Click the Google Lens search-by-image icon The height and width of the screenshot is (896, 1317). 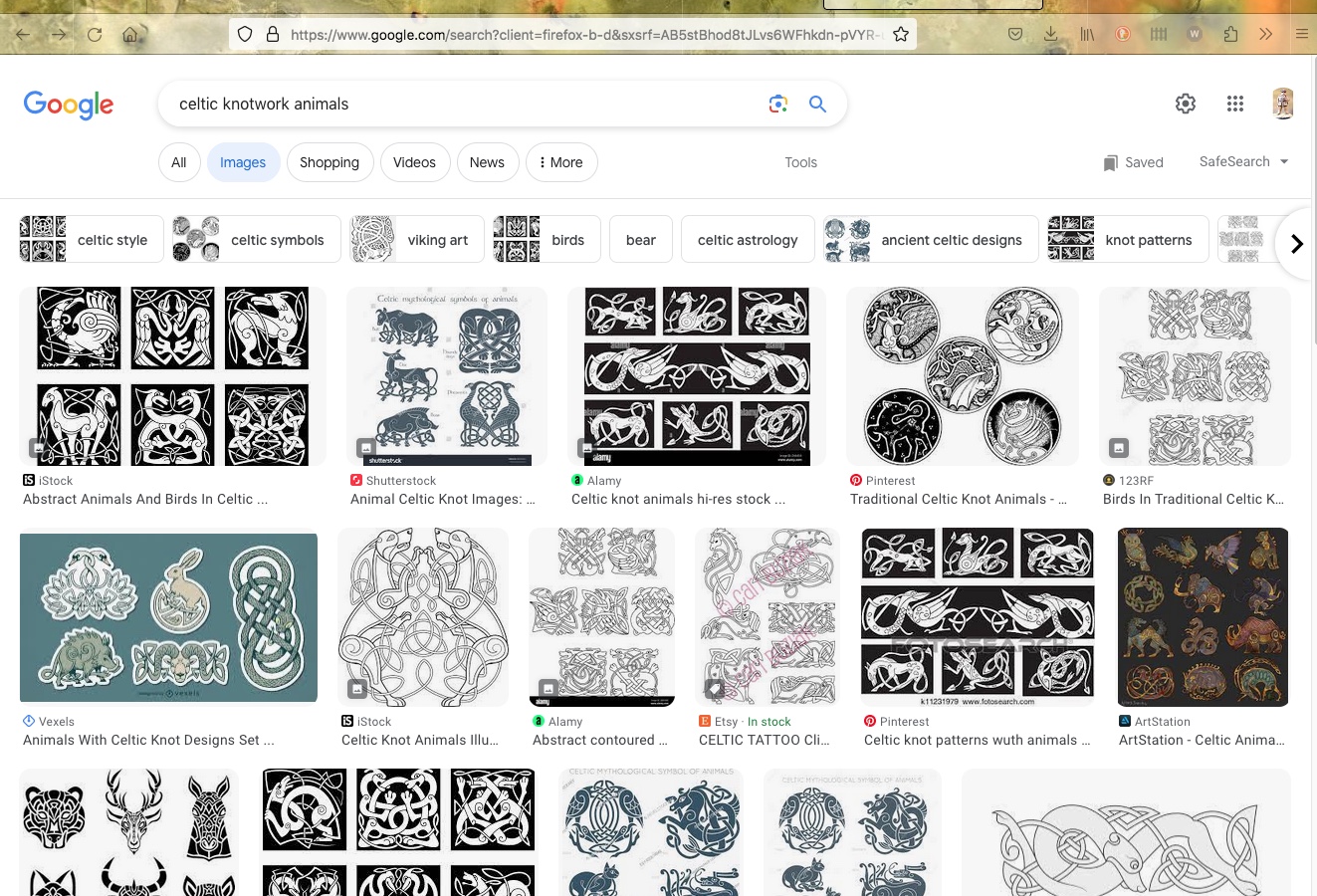777,104
